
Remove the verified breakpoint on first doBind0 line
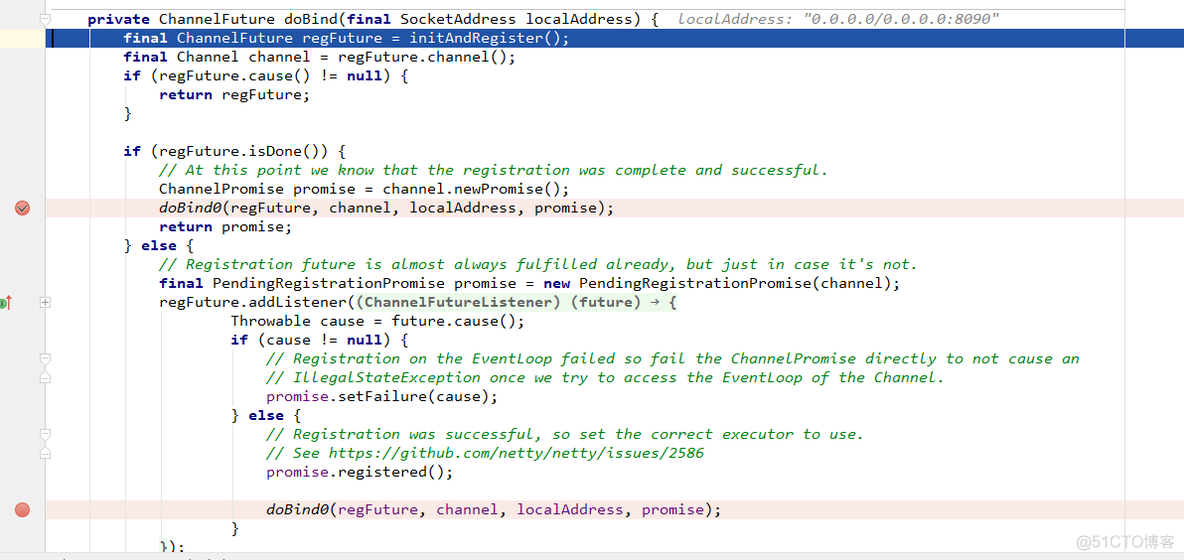(x=22, y=208)
